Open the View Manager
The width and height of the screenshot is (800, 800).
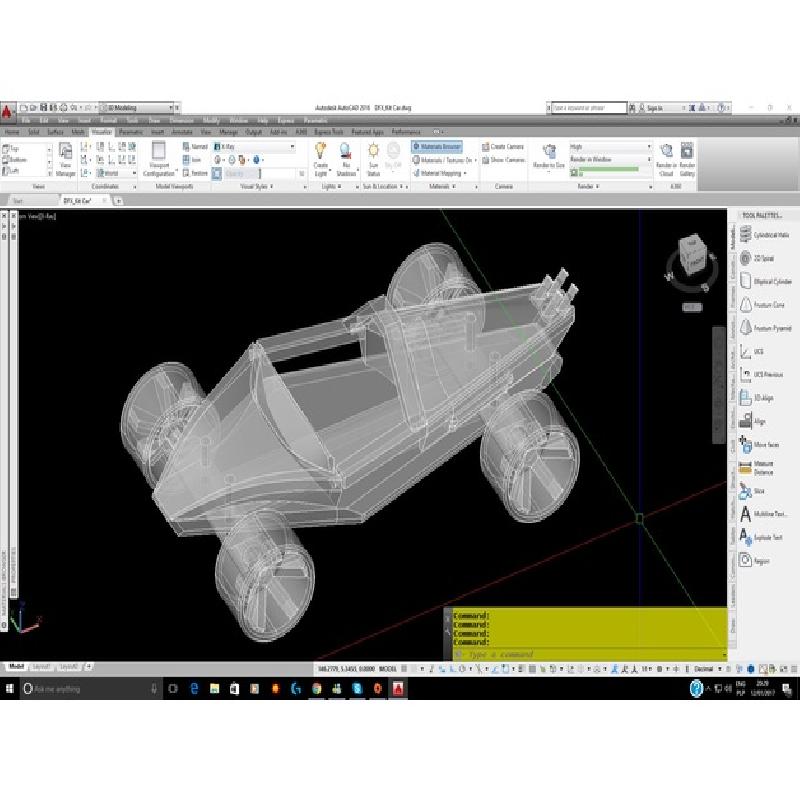[65, 160]
